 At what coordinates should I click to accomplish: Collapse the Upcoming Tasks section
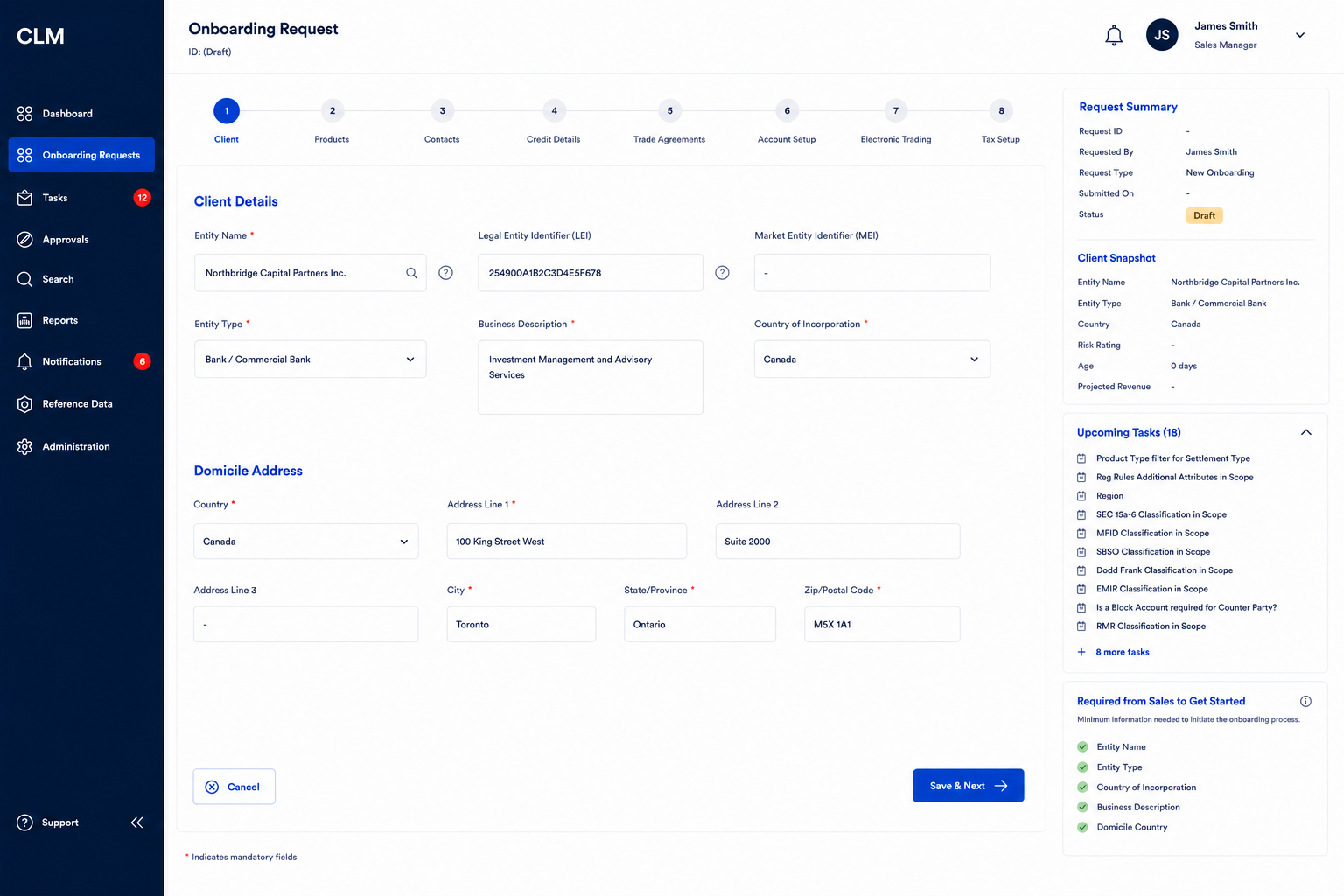(x=1306, y=432)
